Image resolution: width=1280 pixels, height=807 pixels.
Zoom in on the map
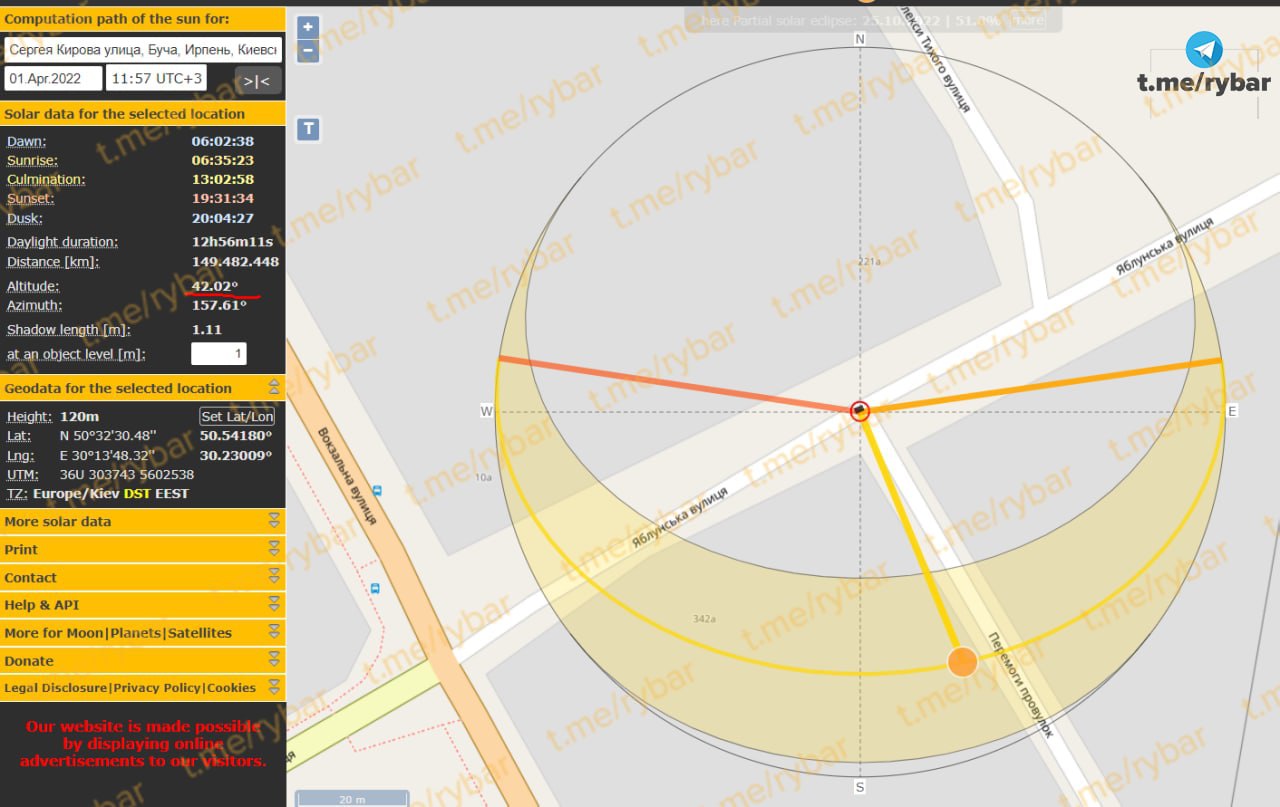308,28
